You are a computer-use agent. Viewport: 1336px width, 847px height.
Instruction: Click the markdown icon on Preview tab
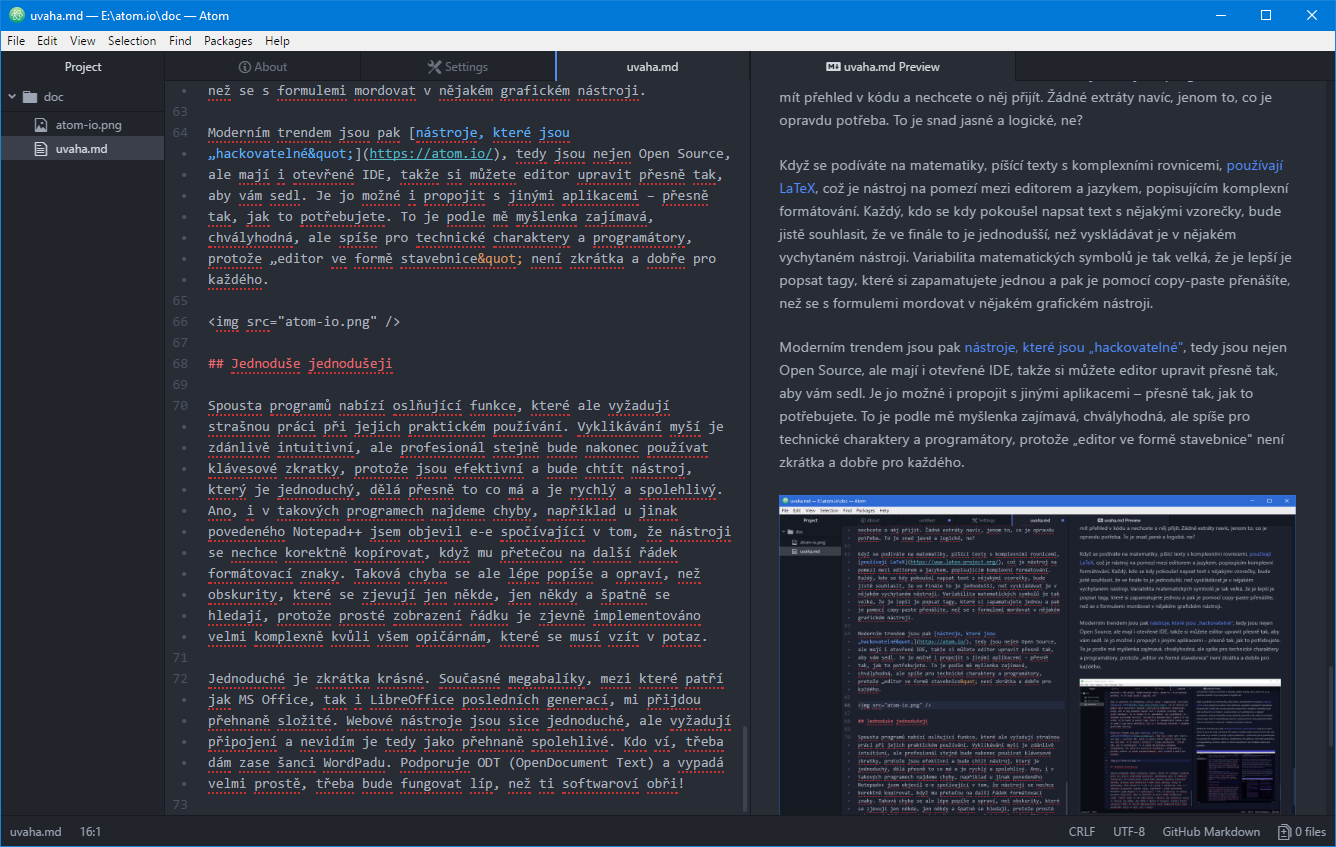[832, 67]
